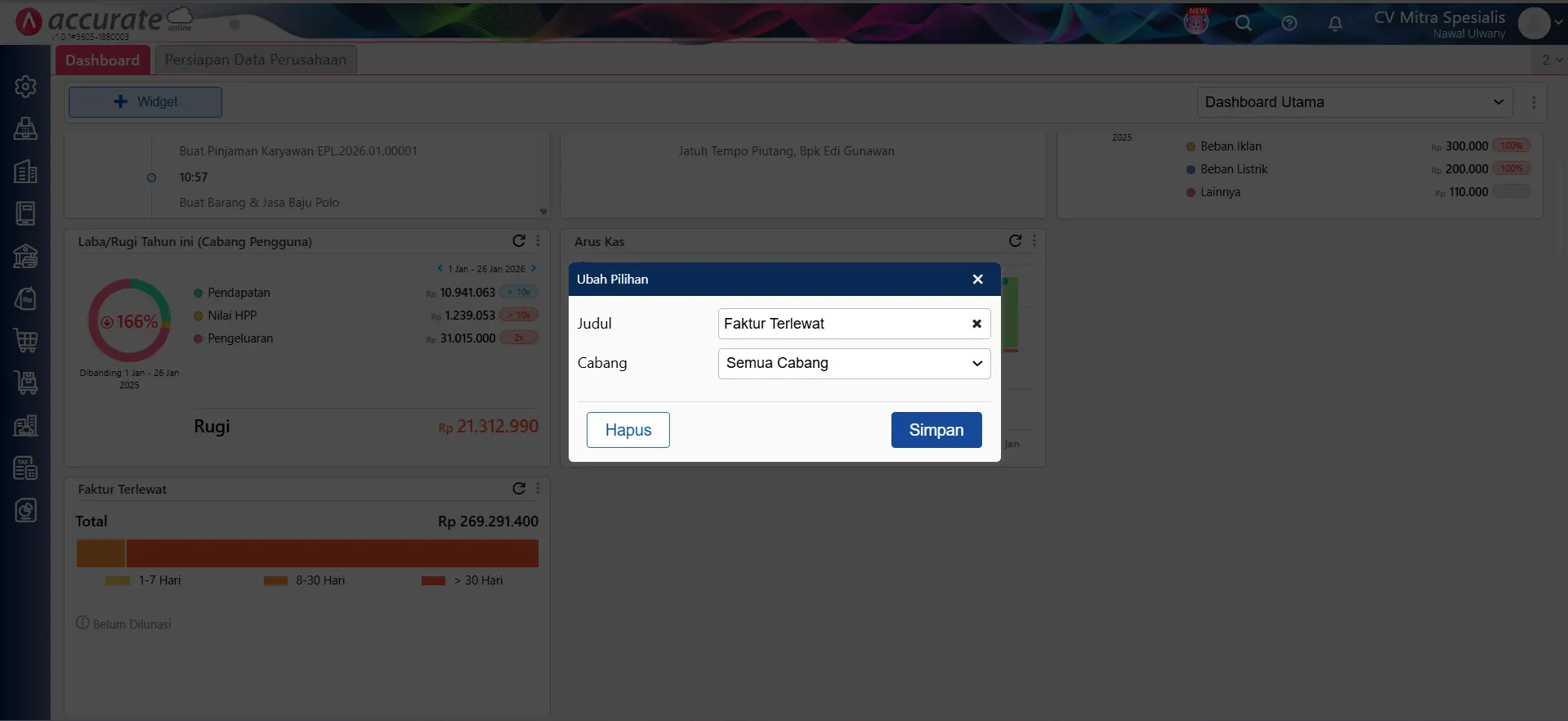Screen dimensions: 1568x721
Task: Click the red overdue bar segment
Action: (x=333, y=553)
